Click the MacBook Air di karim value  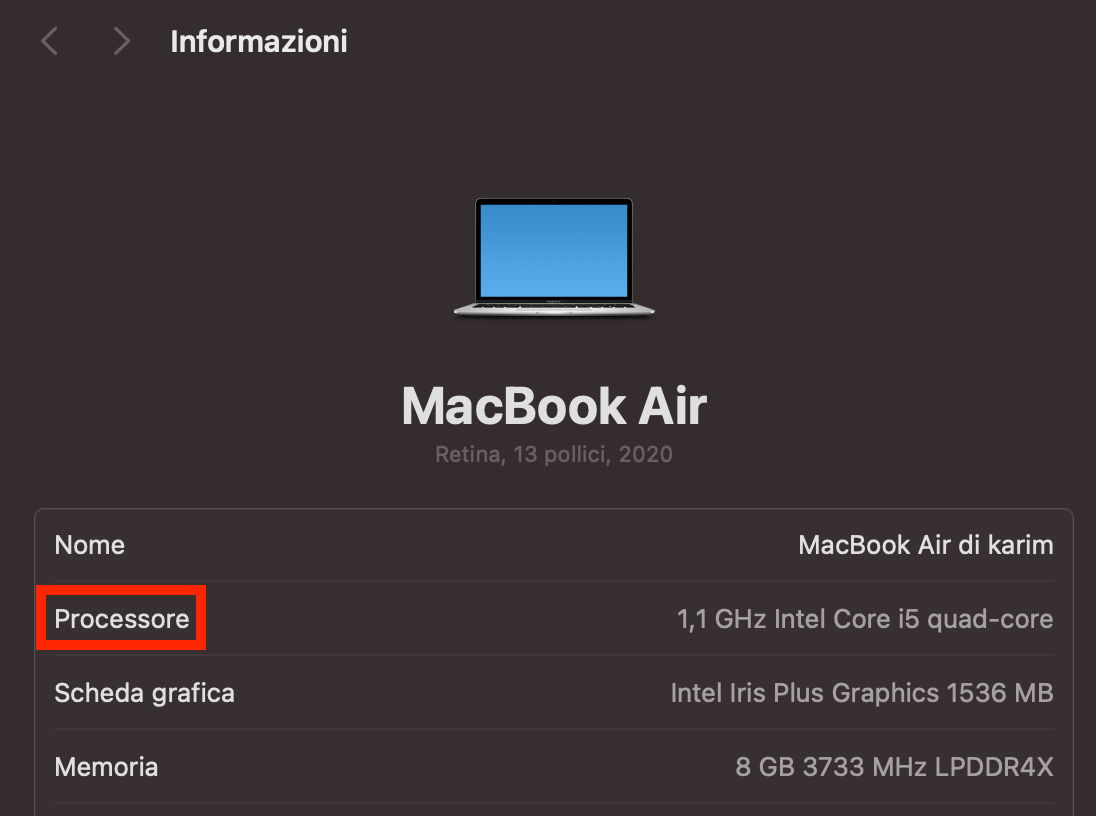coord(925,544)
